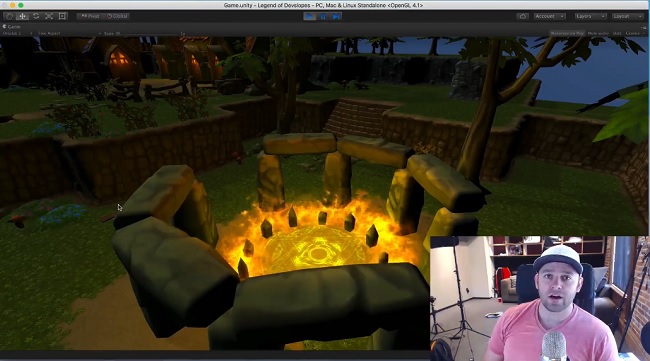Viewport: 650px width, 361px height.
Task: Toggle Mute audio in Game view
Action: tap(598, 33)
